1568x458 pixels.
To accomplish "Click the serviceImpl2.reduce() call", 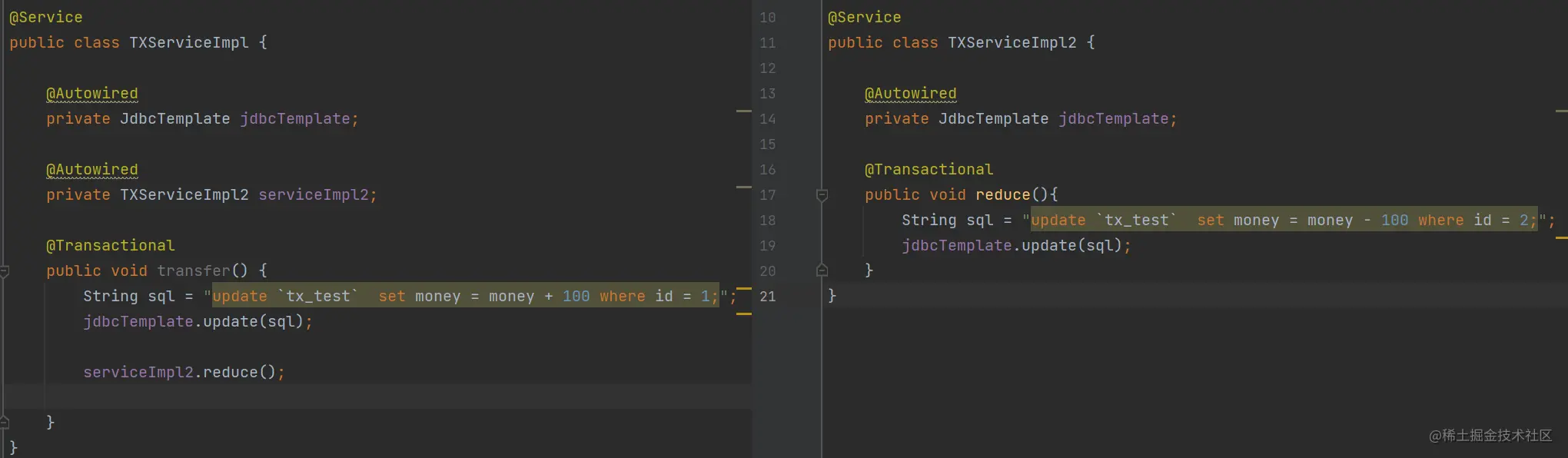I will click(x=184, y=373).
